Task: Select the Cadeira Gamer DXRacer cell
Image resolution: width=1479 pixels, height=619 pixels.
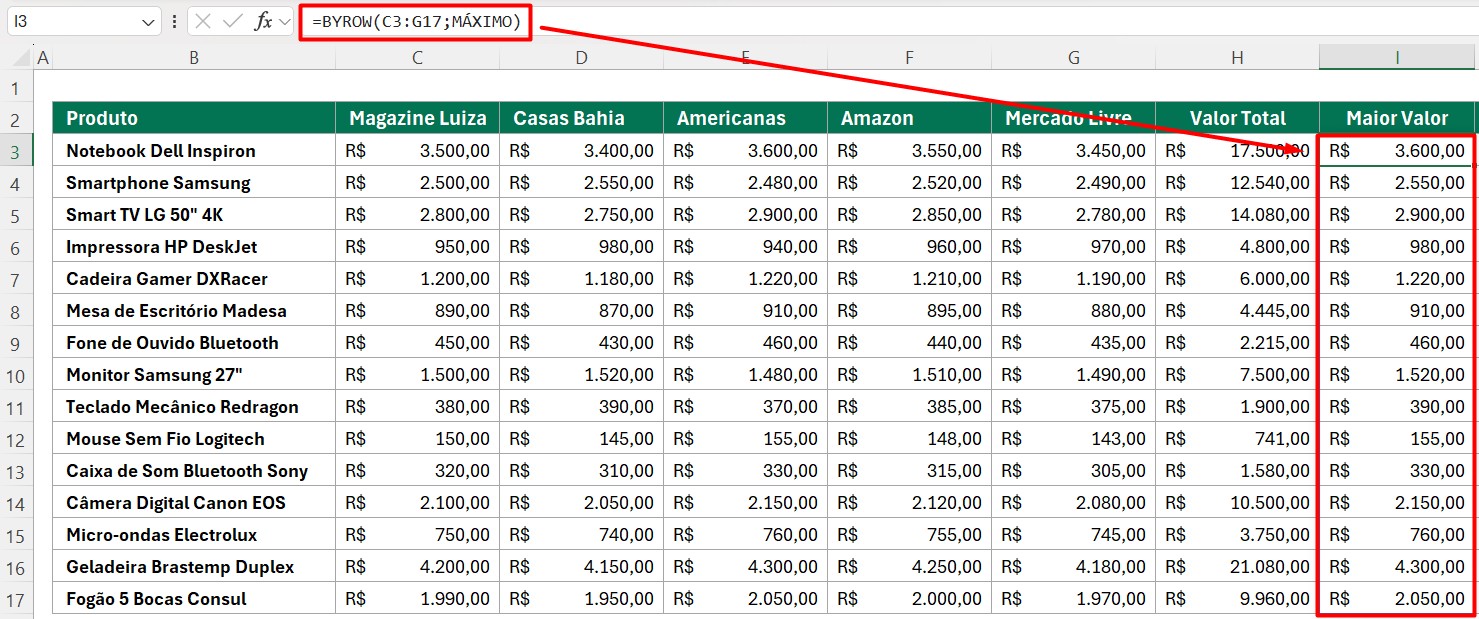Action: (194, 279)
